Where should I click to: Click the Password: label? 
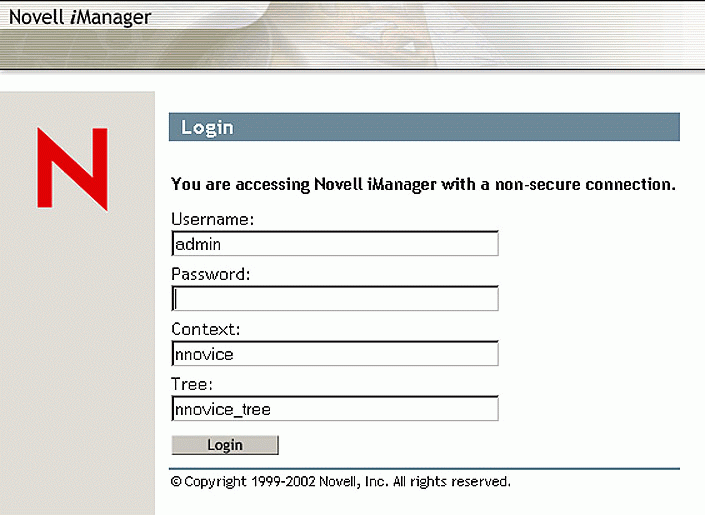(210, 274)
